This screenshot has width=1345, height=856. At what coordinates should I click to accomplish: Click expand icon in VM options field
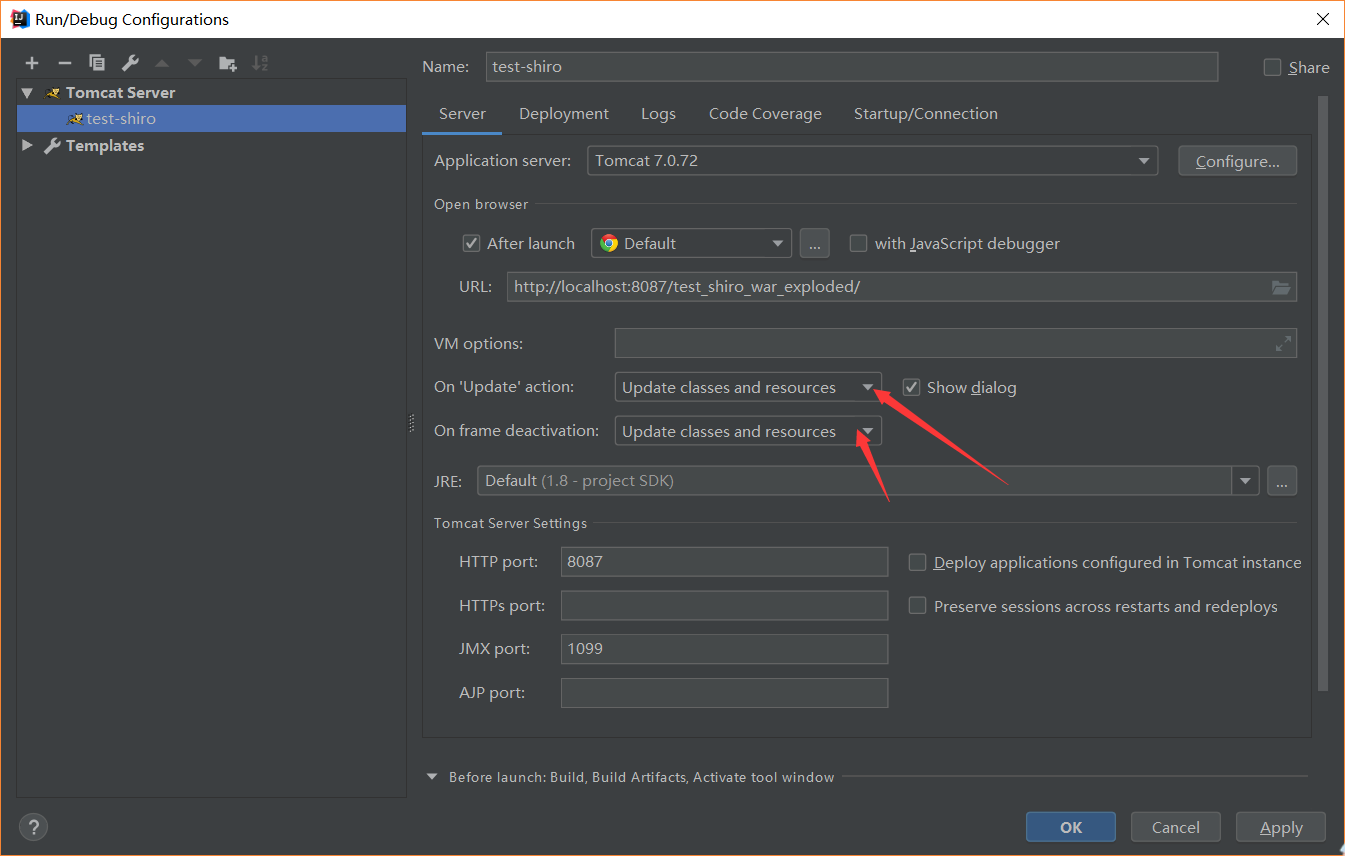click(1283, 343)
